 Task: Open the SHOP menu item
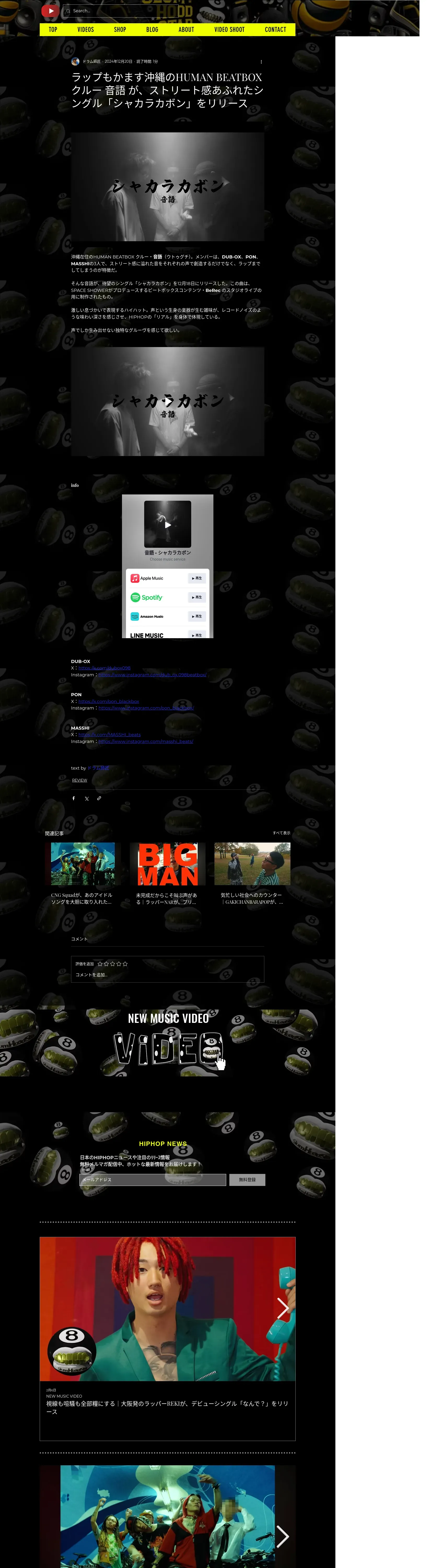click(x=120, y=29)
